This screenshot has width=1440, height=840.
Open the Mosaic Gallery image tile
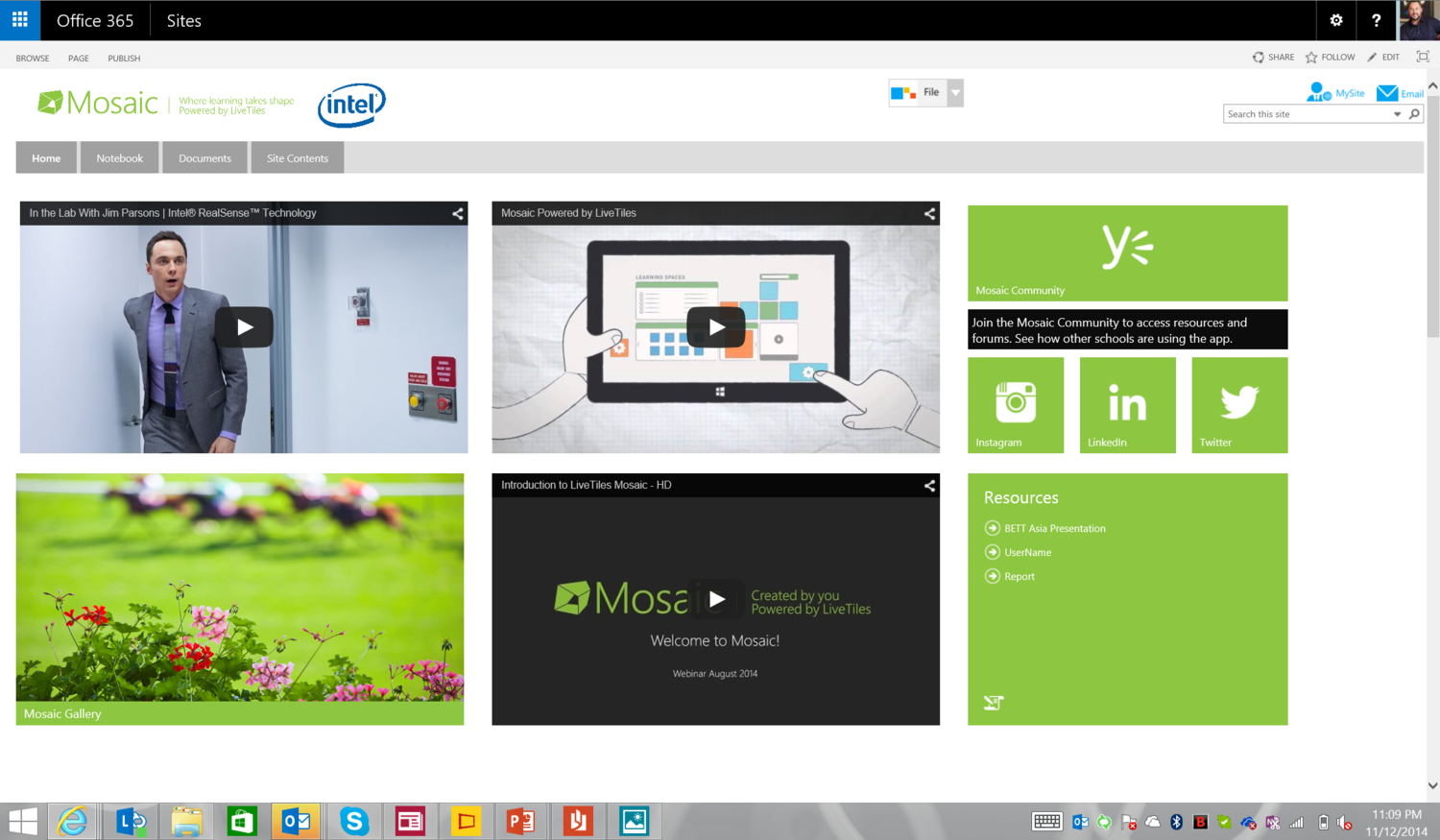[240, 598]
